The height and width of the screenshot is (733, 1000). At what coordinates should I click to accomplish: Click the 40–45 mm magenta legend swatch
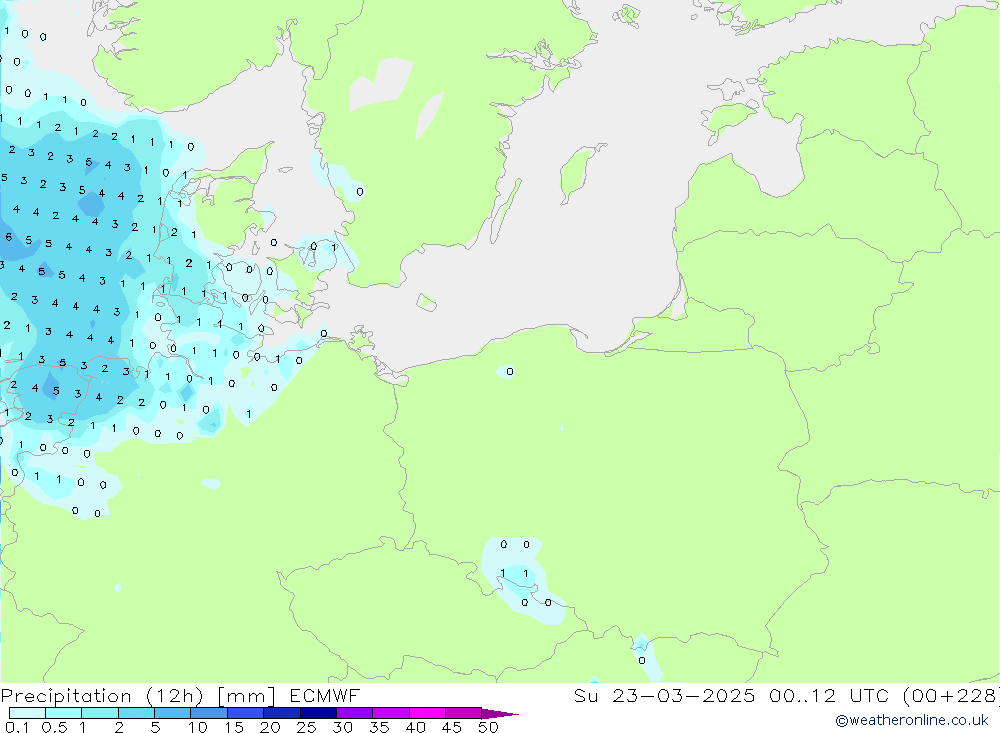coord(427,713)
